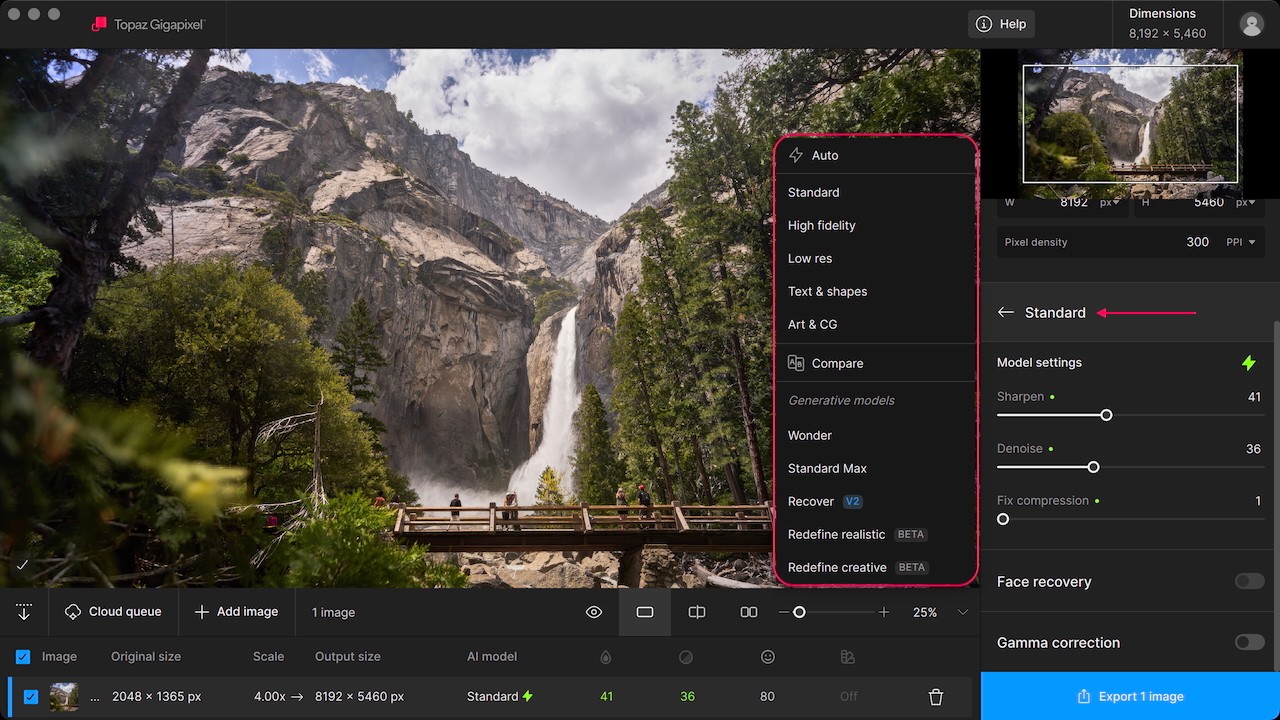This screenshot has width=1280, height=720.
Task: Select the Standard Max generative model
Action: (x=876, y=468)
